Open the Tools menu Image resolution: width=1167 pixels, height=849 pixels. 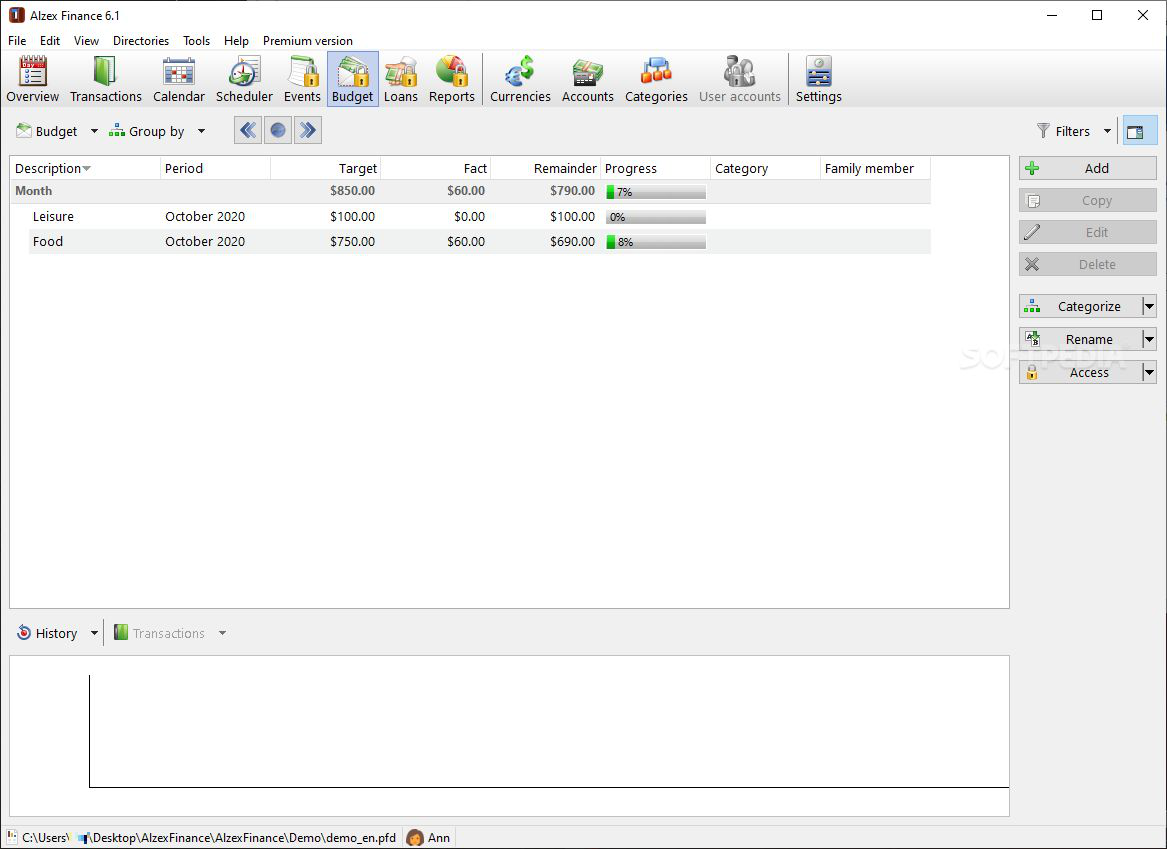tap(196, 41)
